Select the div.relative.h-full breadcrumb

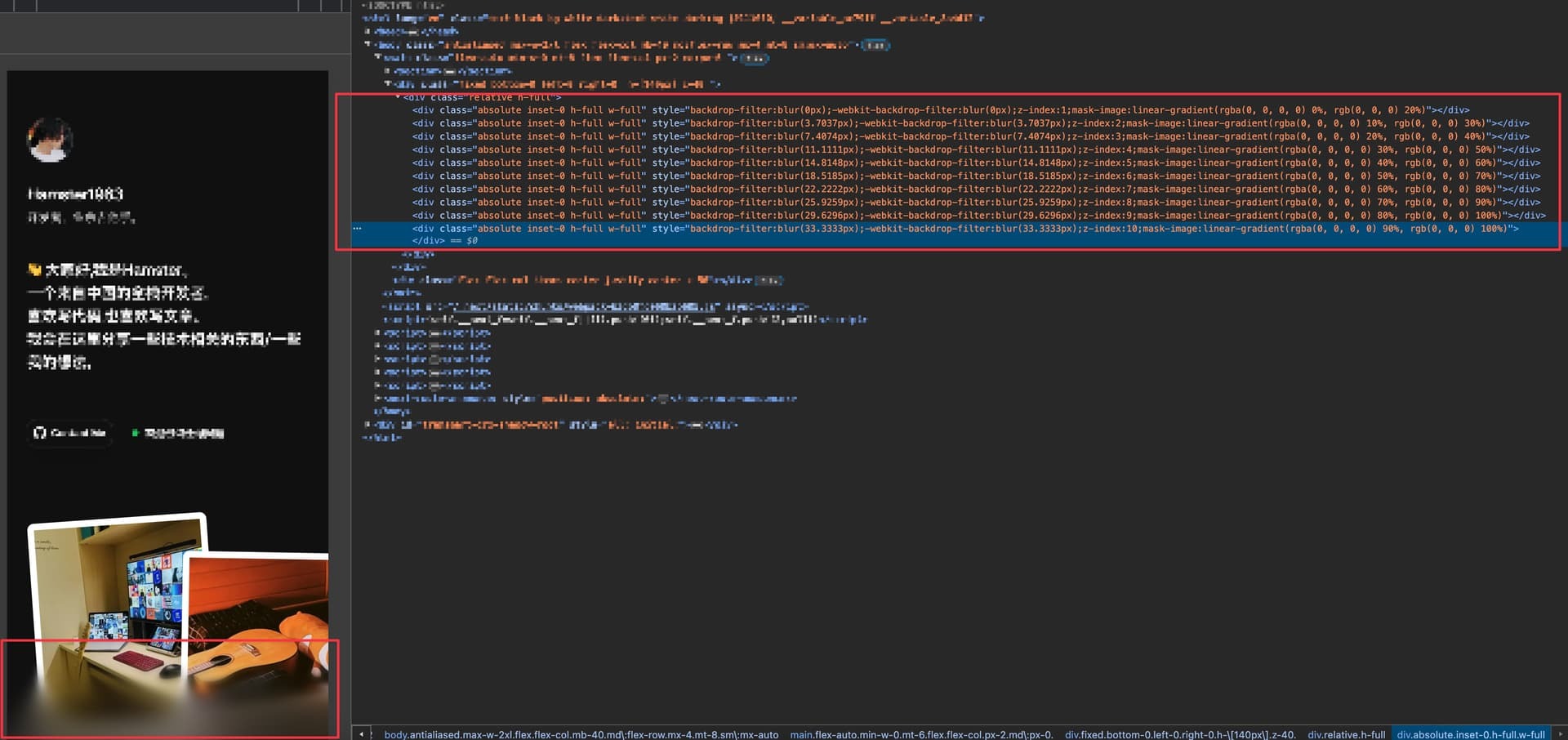coord(1347,734)
